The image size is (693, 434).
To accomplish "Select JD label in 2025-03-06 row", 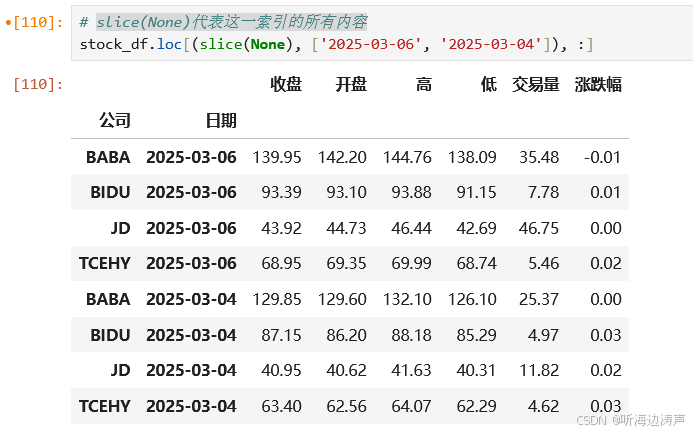I will 121,228.
